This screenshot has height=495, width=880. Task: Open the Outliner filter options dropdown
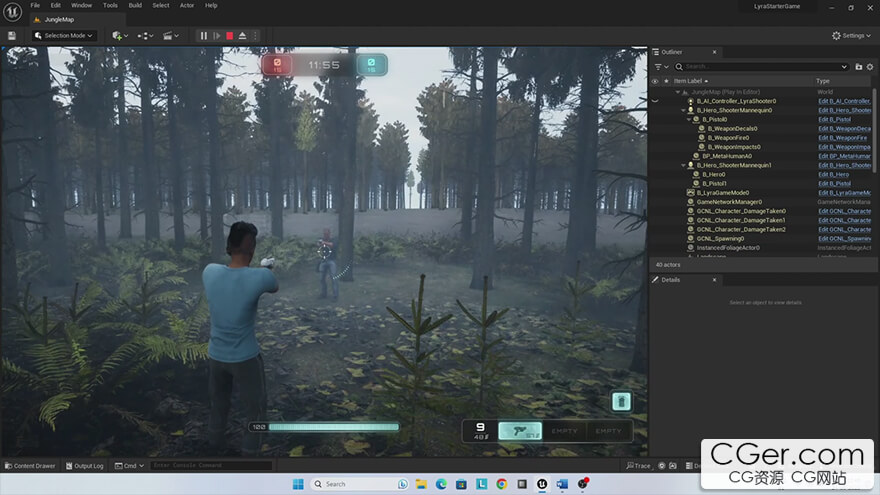(661, 67)
